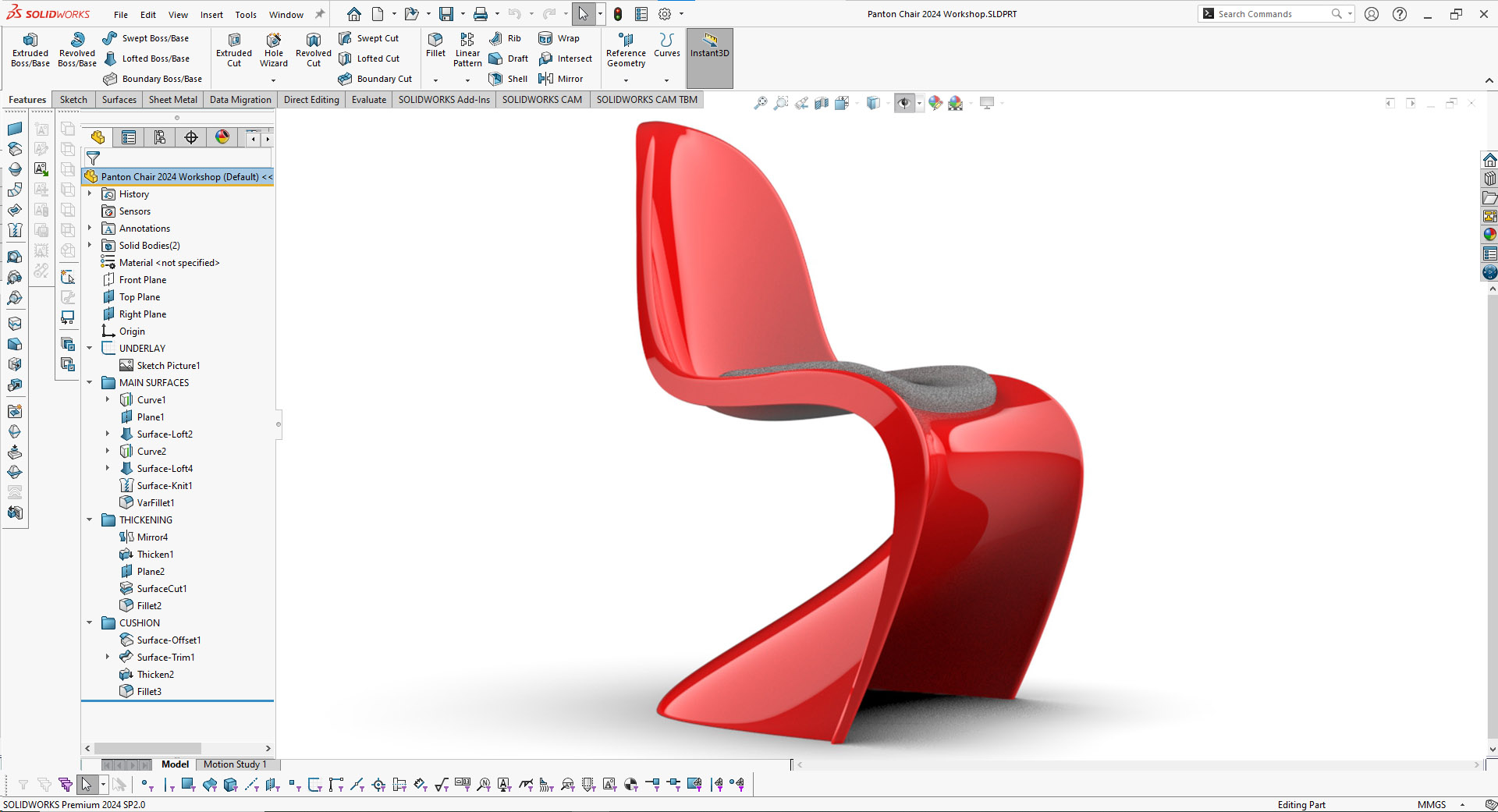Image resolution: width=1498 pixels, height=812 pixels.
Task: Switch to the Motion Study 1 tab
Action: (235, 764)
